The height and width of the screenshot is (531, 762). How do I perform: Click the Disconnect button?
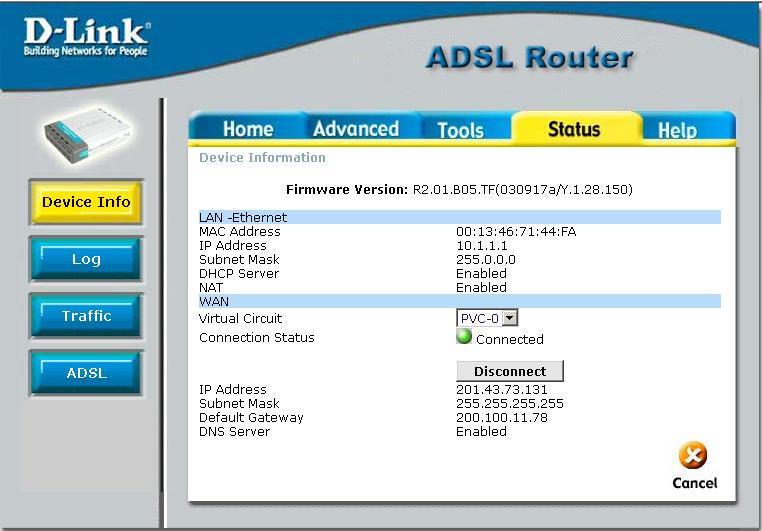[510, 371]
